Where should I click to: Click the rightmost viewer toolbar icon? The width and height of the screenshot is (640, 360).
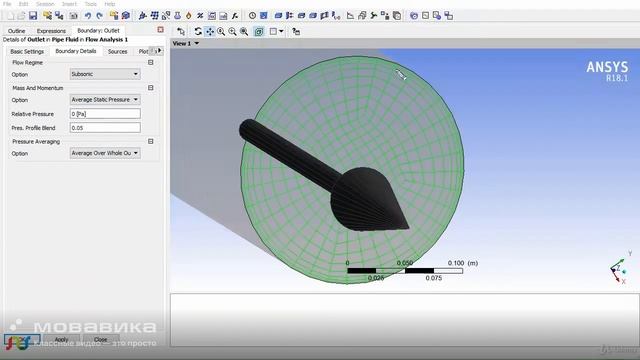296,31
